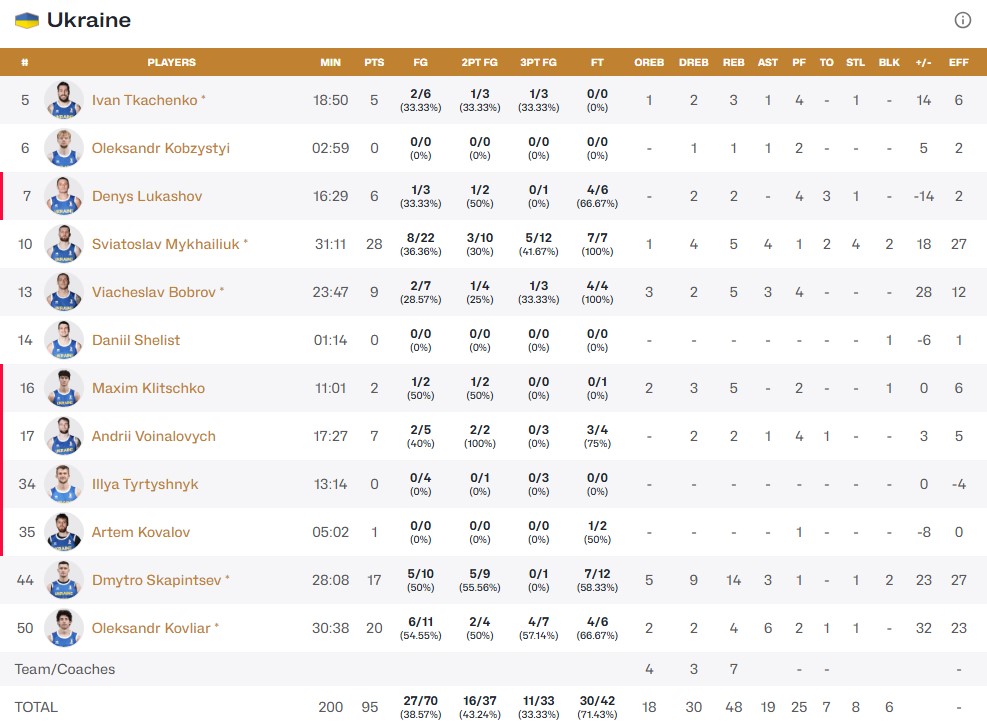Click the 2PT FG column header
The width and height of the screenshot is (987, 727).
pos(480,62)
